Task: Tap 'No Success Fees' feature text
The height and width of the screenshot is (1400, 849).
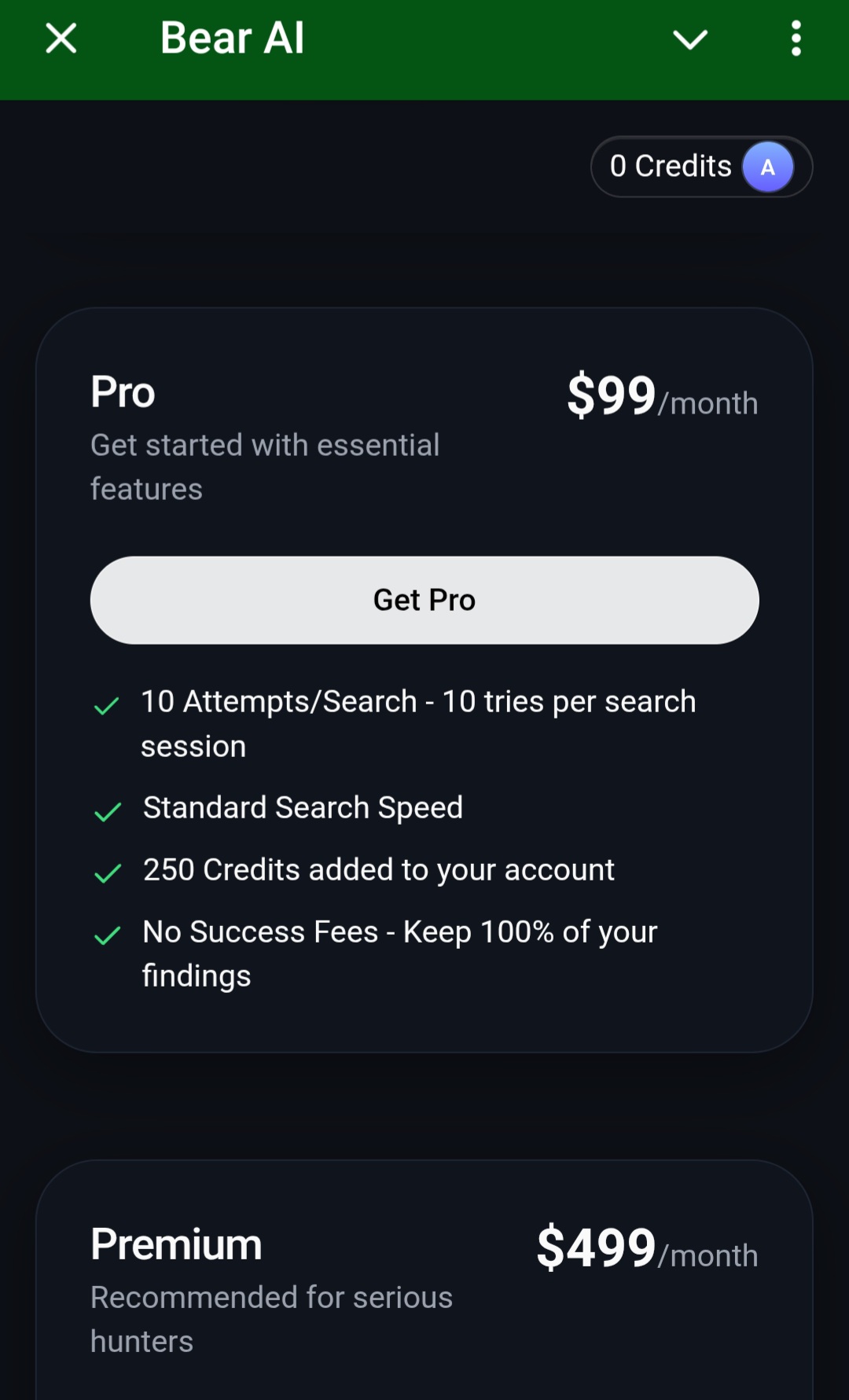Action: click(260, 931)
